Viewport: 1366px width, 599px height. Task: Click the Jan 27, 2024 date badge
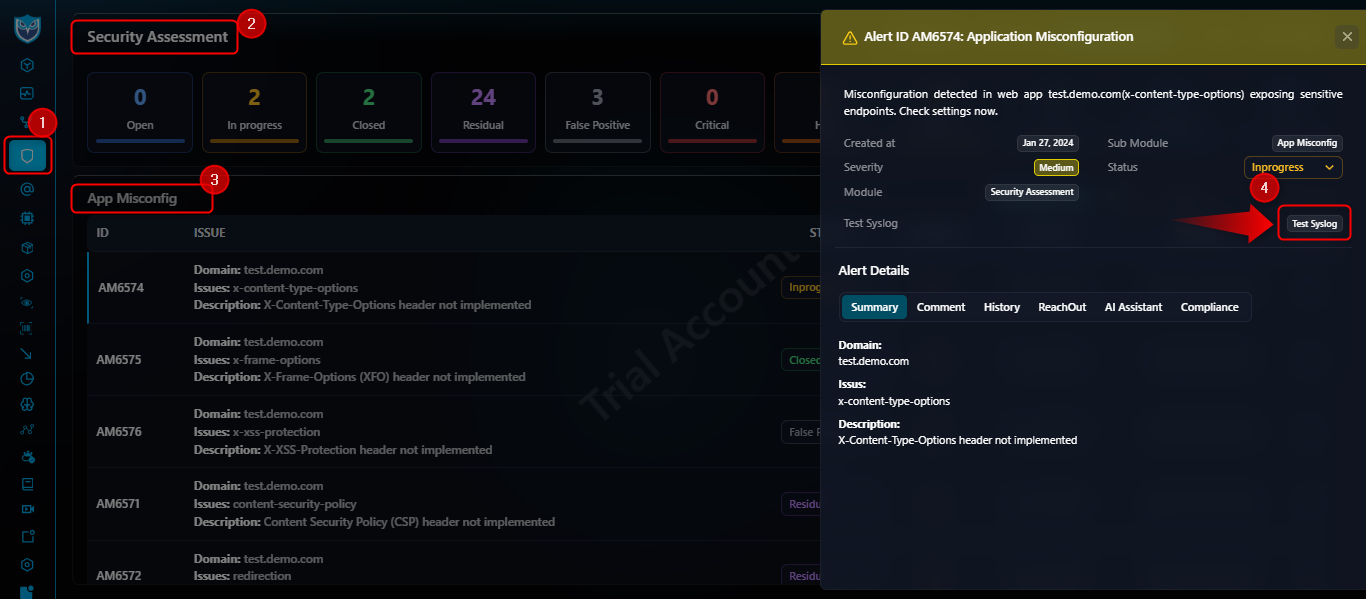pos(1048,143)
